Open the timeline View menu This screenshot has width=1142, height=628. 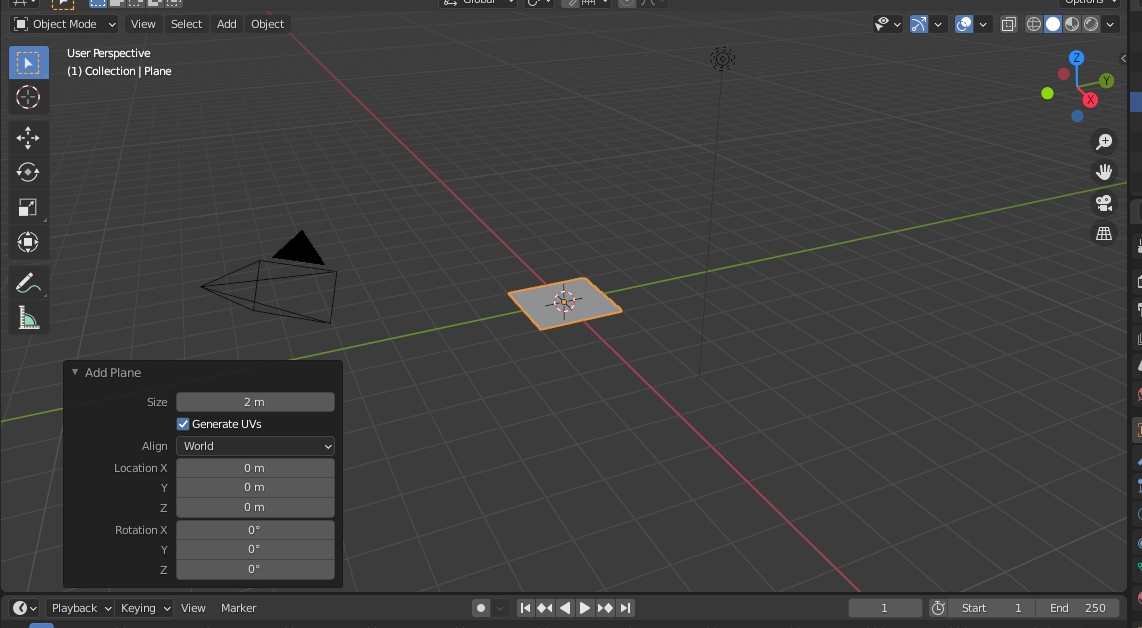click(x=193, y=608)
